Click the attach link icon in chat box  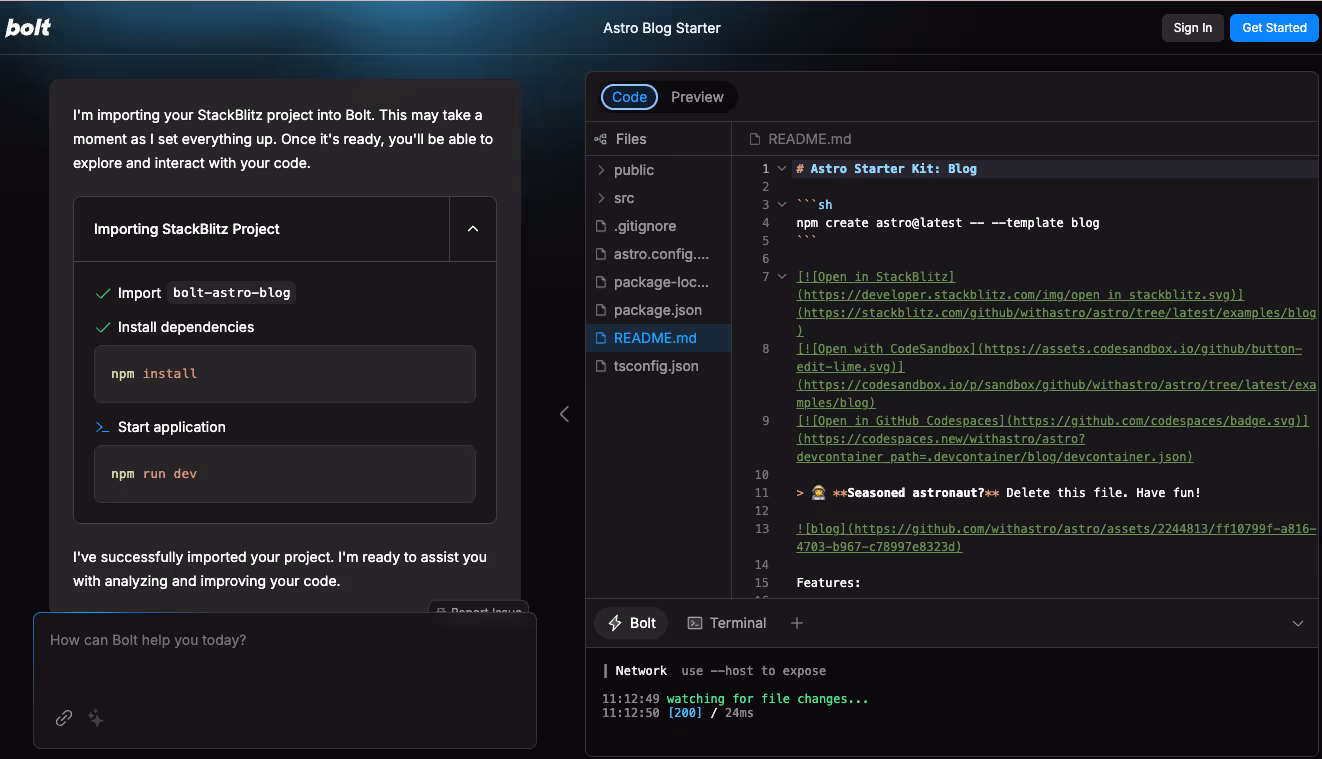[x=64, y=718]
